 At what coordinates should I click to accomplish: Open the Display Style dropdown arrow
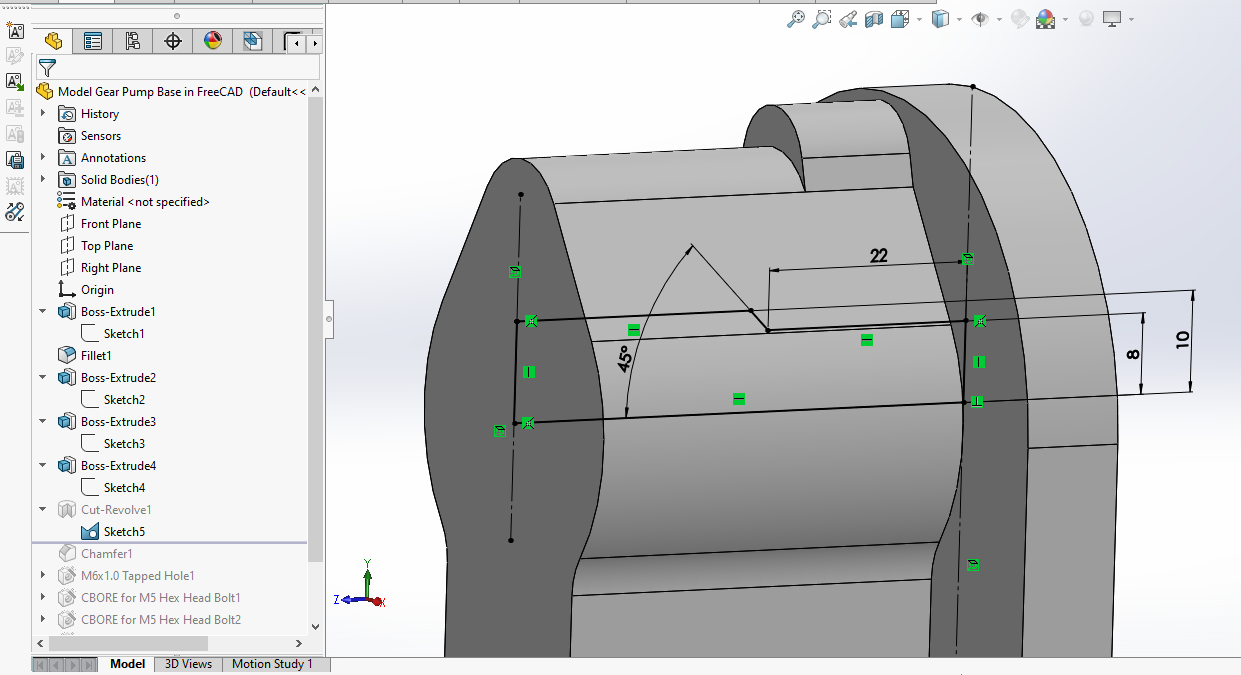[959, 20]
